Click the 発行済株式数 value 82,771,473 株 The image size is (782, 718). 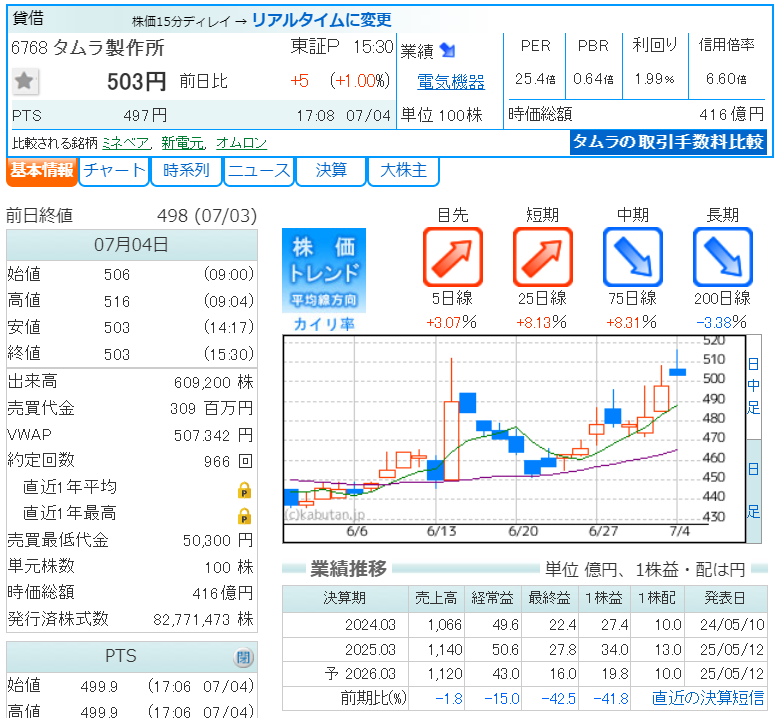tap(203, 619)
